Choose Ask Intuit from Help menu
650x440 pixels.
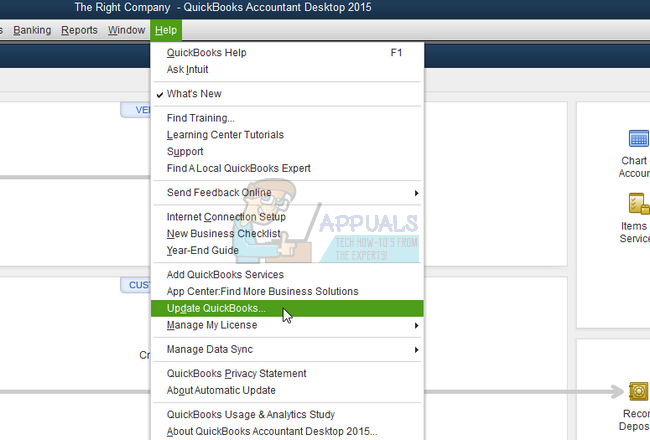click(x=287, y=69)
